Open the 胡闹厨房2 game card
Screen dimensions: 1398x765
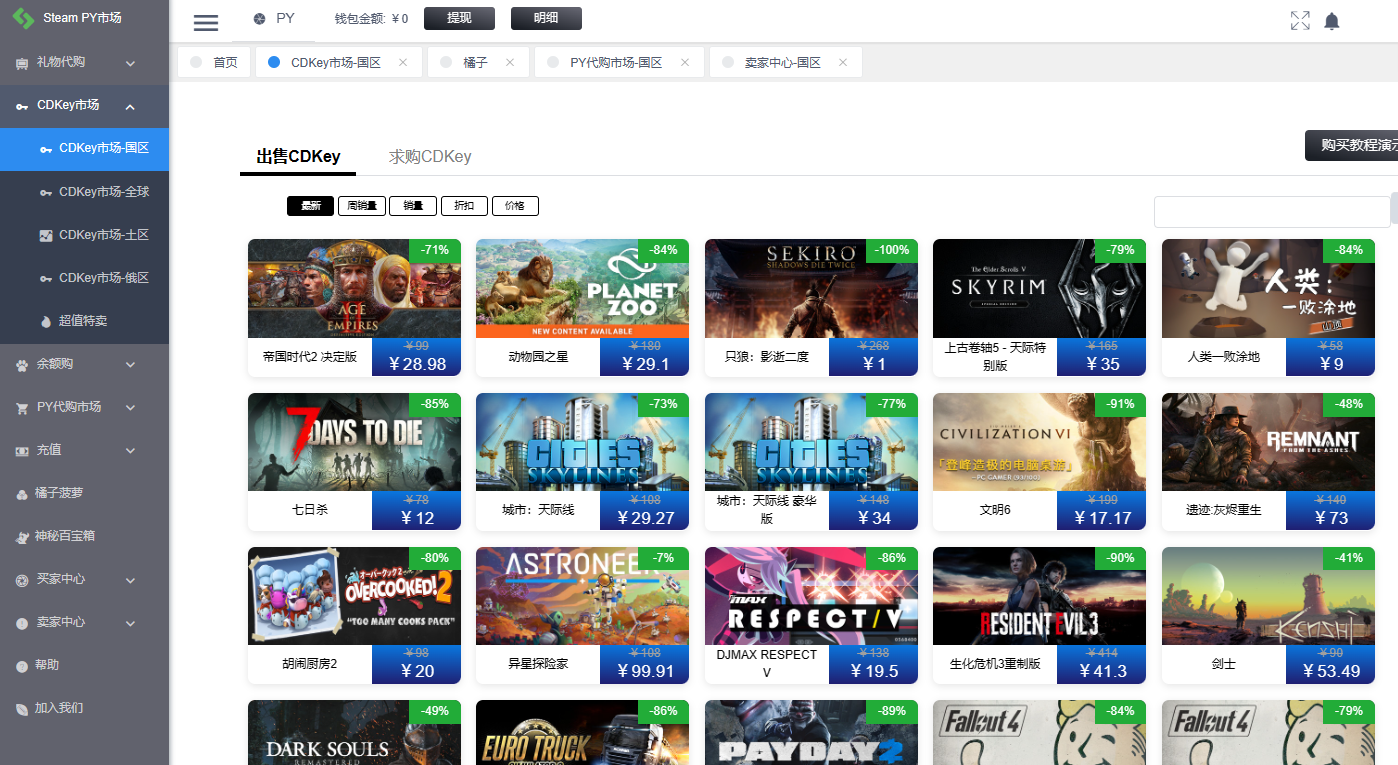pyautogui.click(x=354, y=615)
